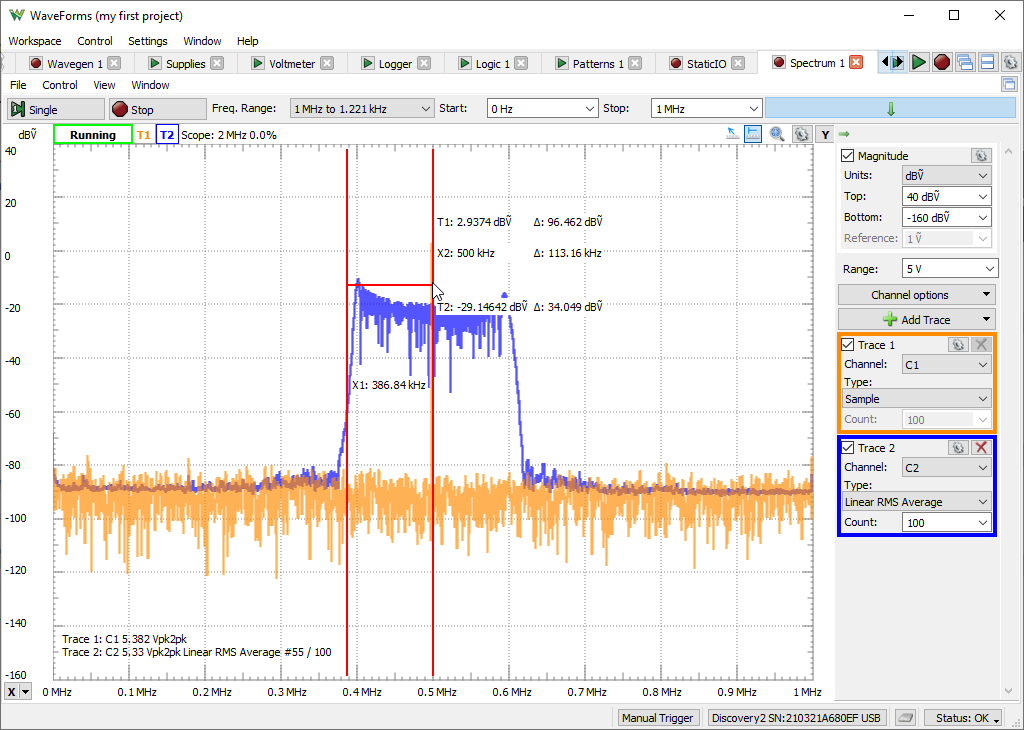Click the device icon in status bar

pyautogui.click(x=905, y=718)
